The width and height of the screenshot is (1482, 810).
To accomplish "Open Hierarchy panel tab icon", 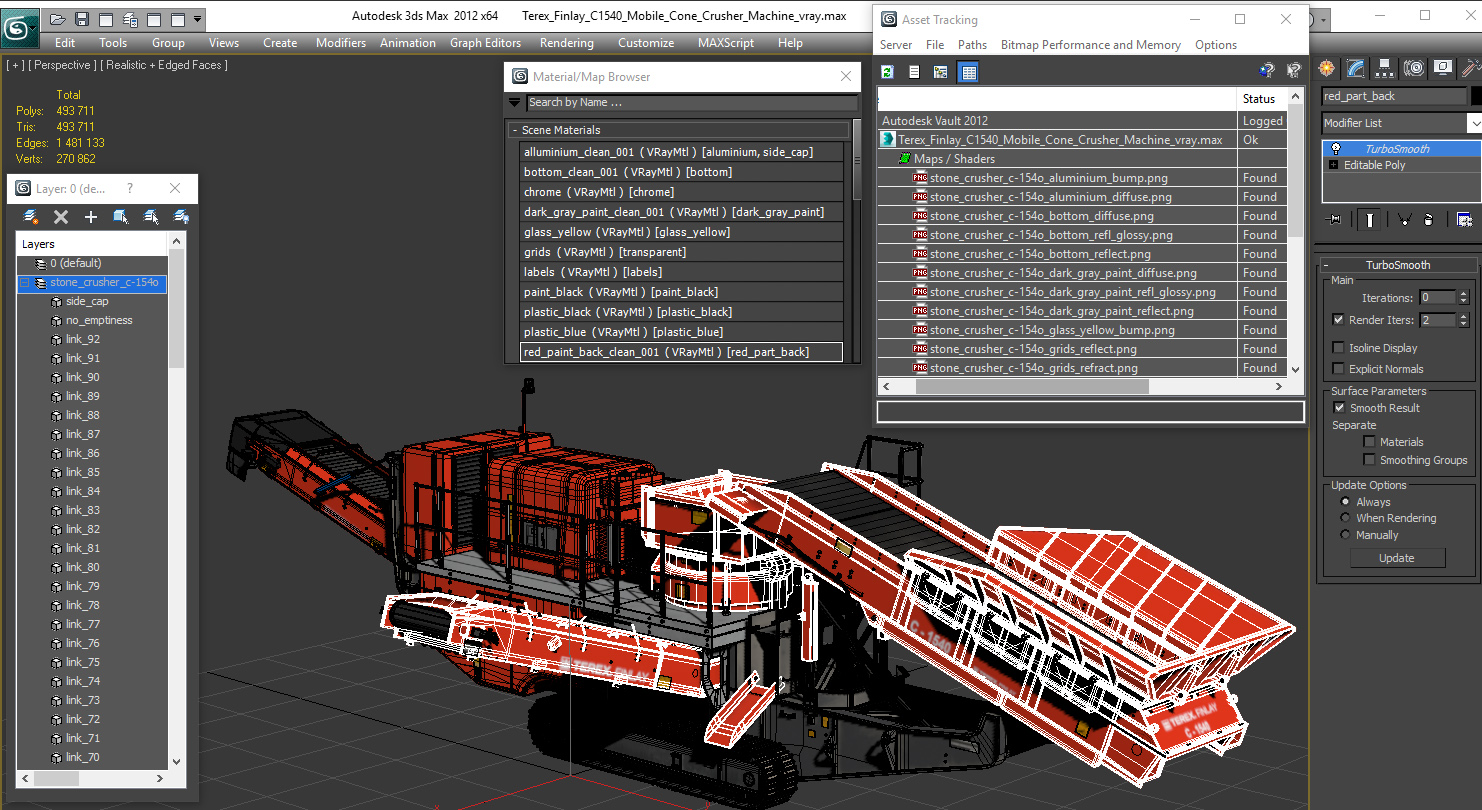I will tap(1384, 68).
